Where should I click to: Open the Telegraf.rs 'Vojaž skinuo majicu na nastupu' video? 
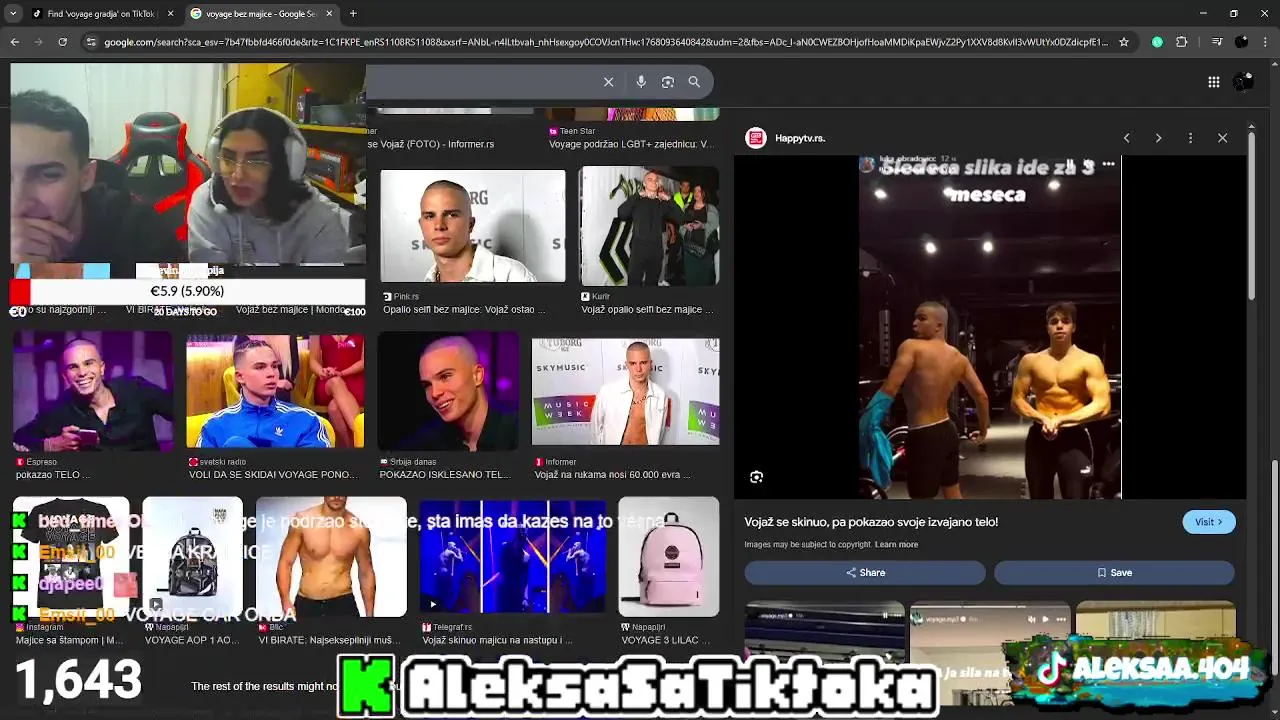click(512, 556)
